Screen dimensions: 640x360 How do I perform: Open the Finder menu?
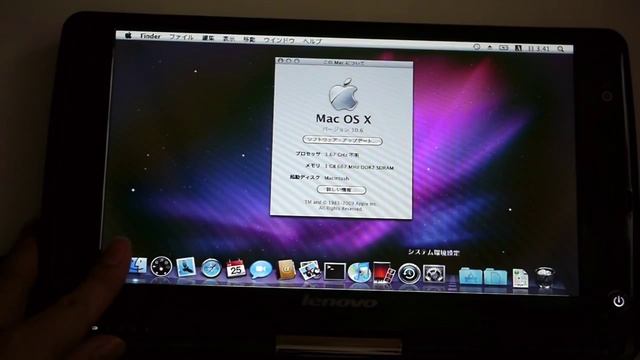pyautogui.click(x=151, y=36)
